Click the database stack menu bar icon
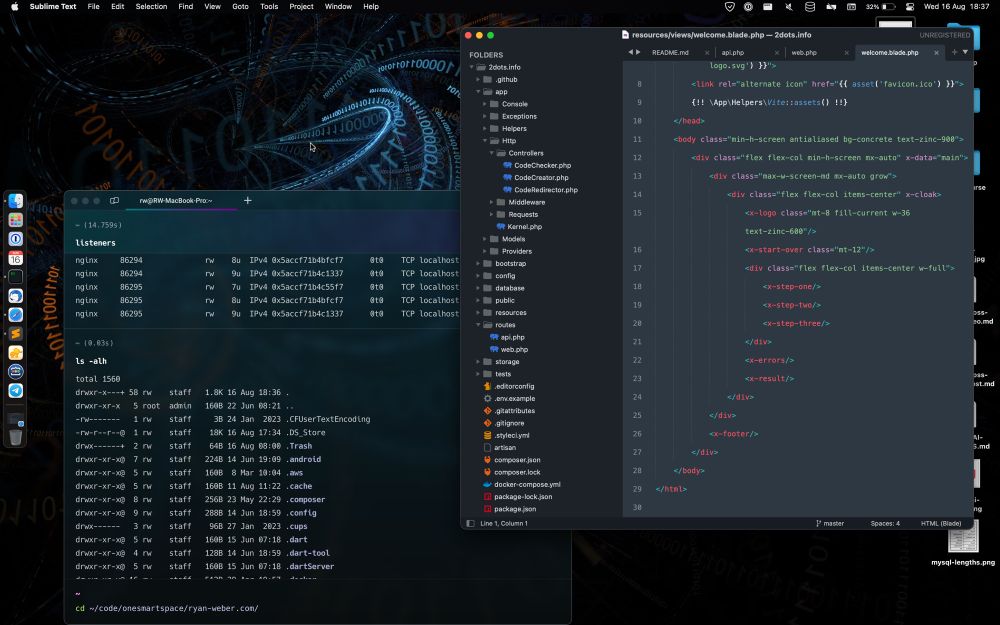This screenshot has width=1000, height=625. (810, 6)
